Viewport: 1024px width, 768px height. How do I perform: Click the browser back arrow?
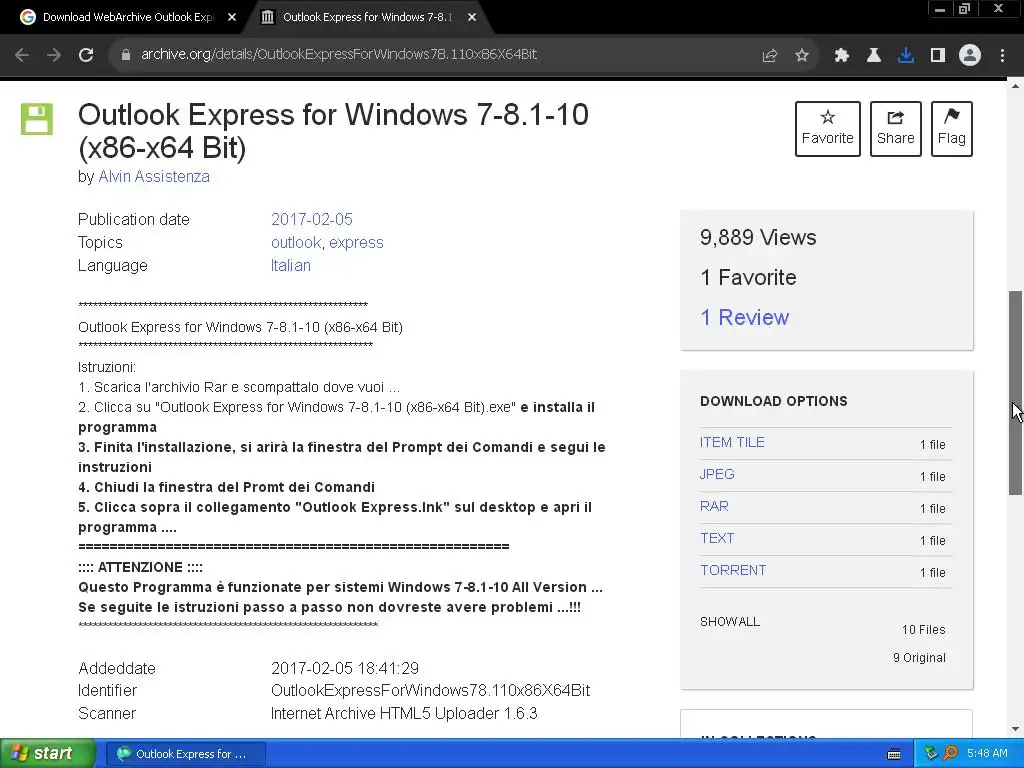pos(22,56)
